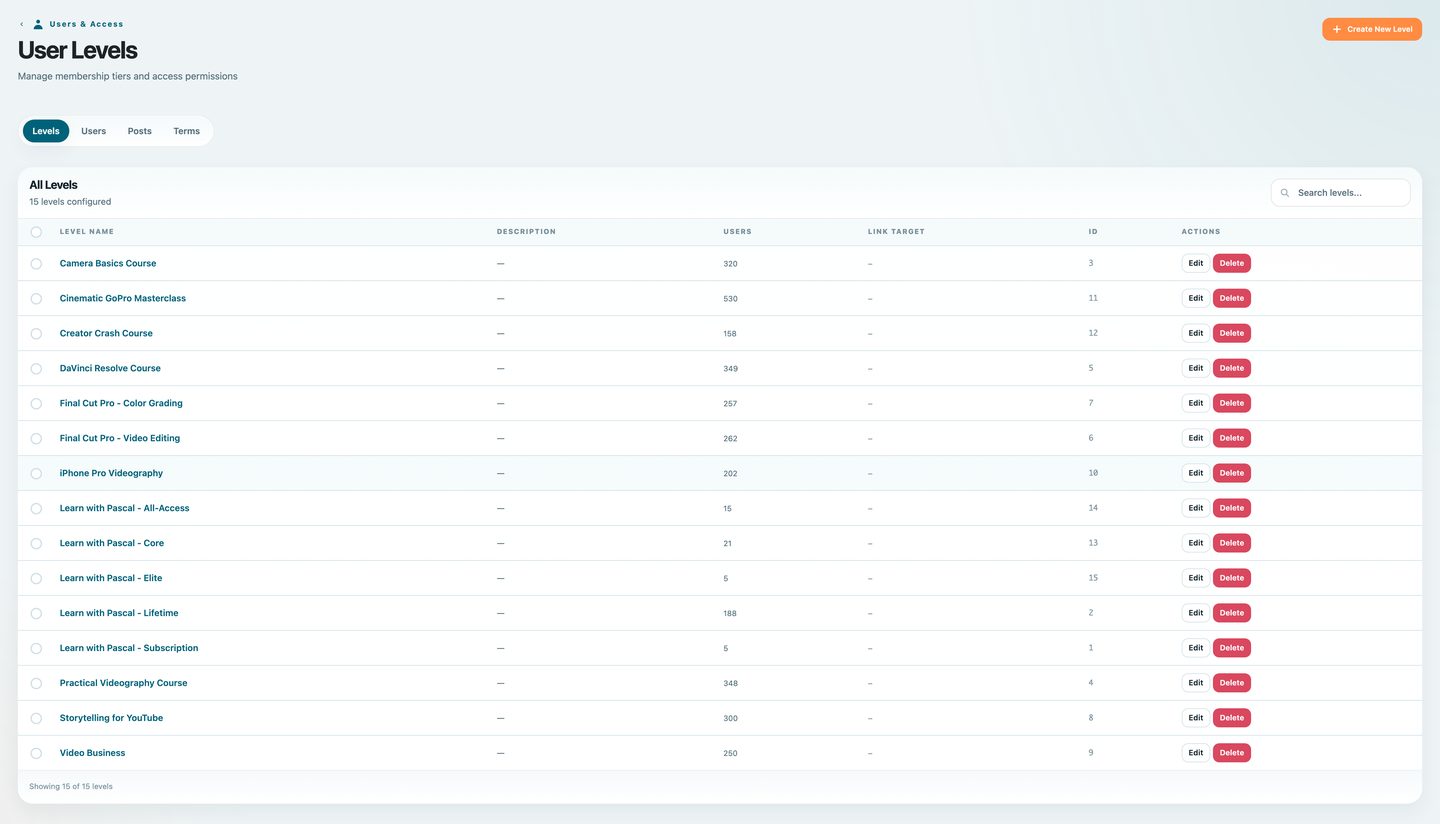Select the Cinematic GoPro Masterclass checkbox

36,299
